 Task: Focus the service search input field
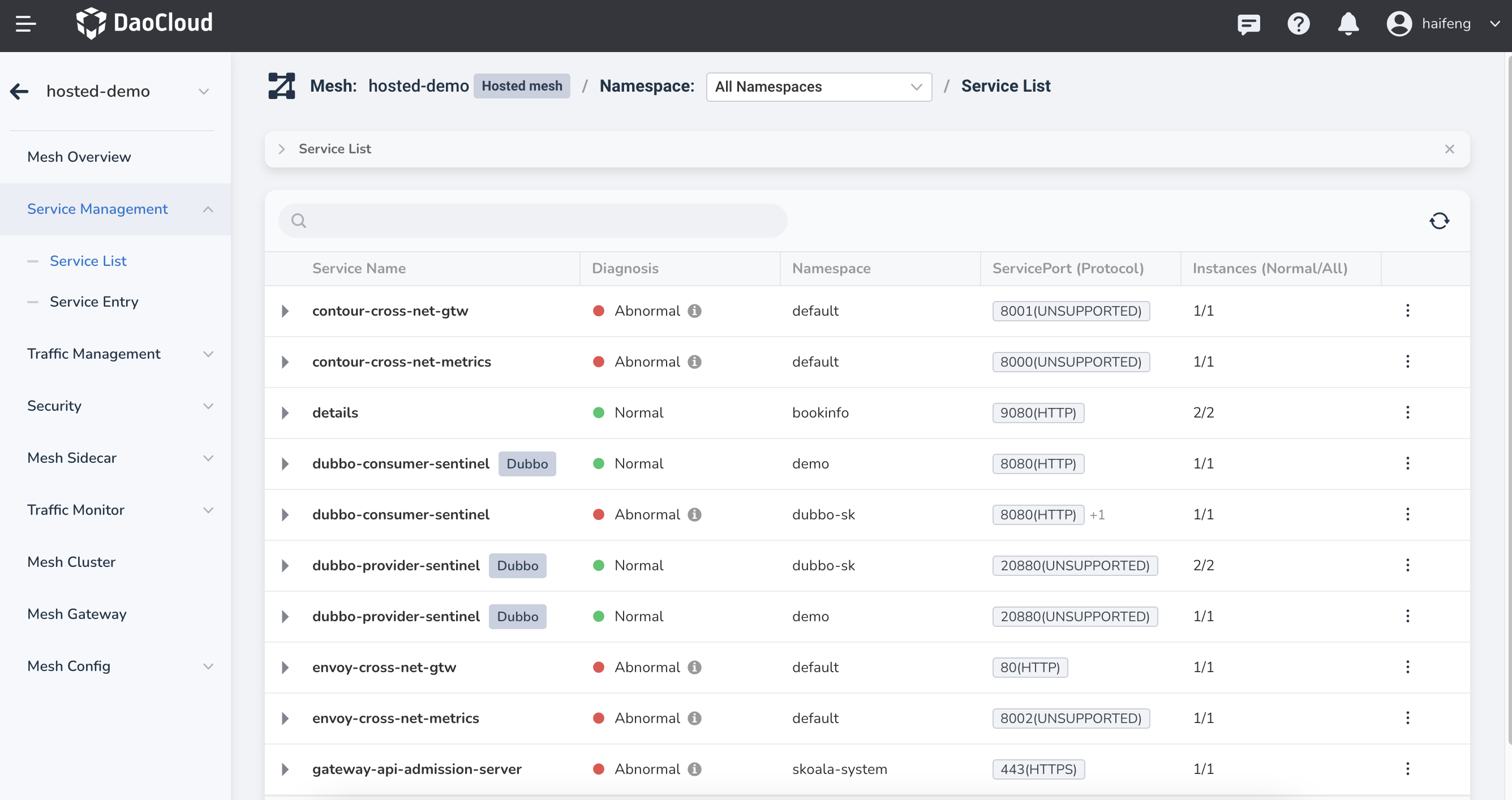[x=532, y=221]
